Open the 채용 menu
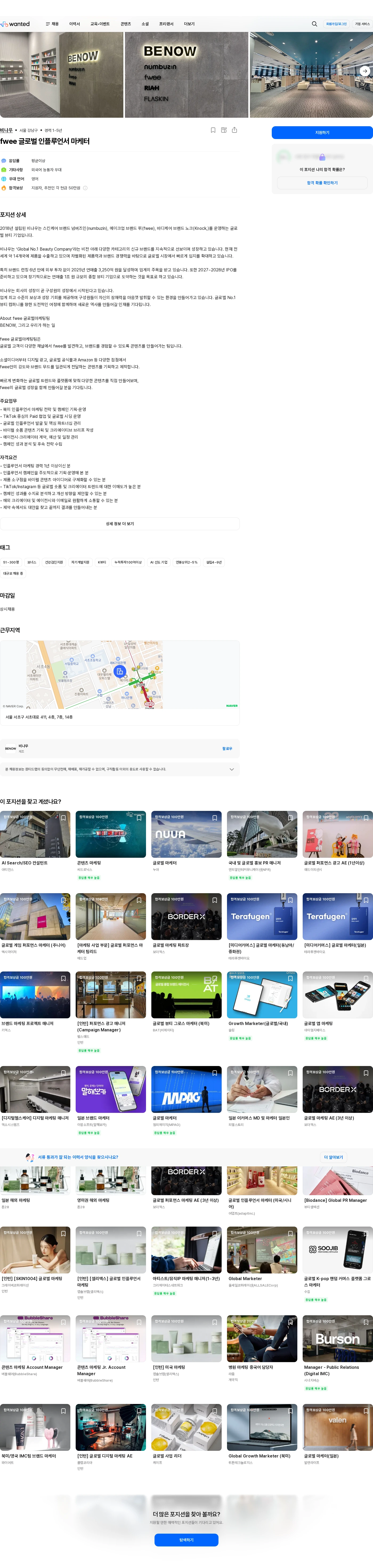This screenshot has height=1568, width=373. [x=55, y=24]
